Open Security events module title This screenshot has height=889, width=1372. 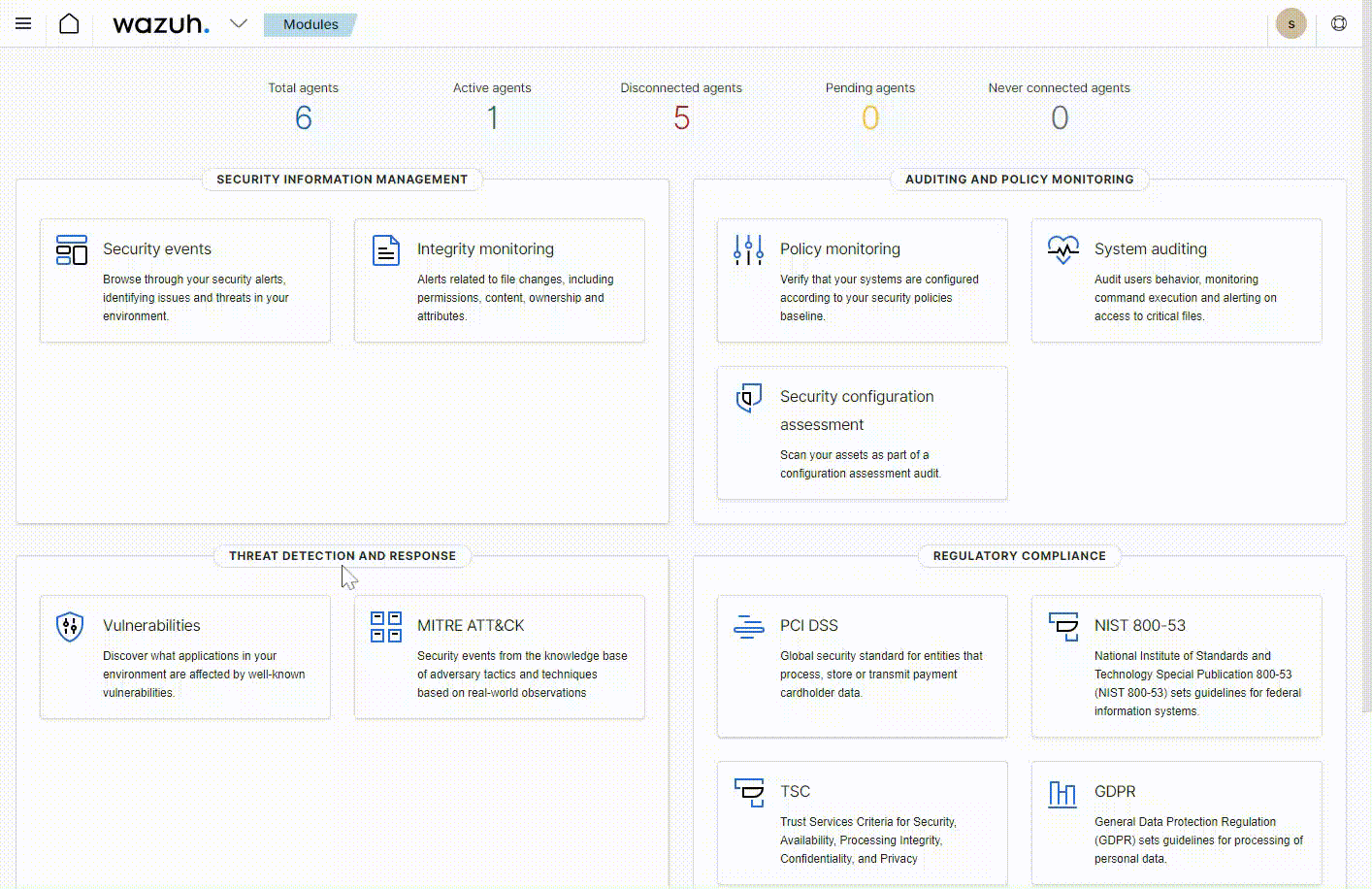coord(157,249)
